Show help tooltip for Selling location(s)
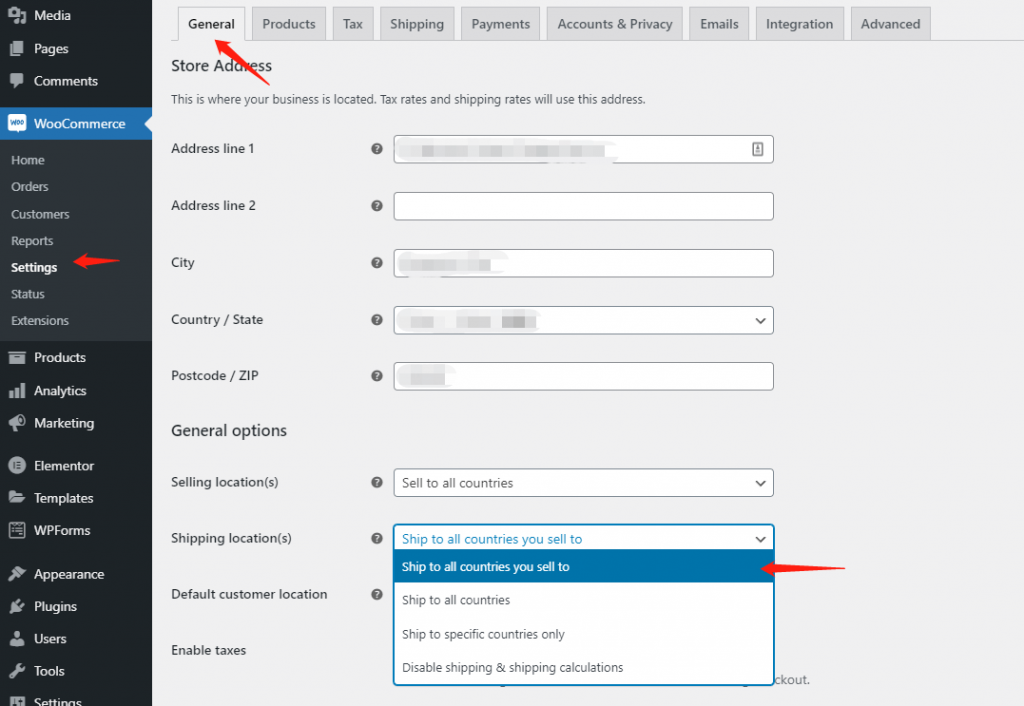Viewport: 1024px width, 706px height. pos(377,483)
